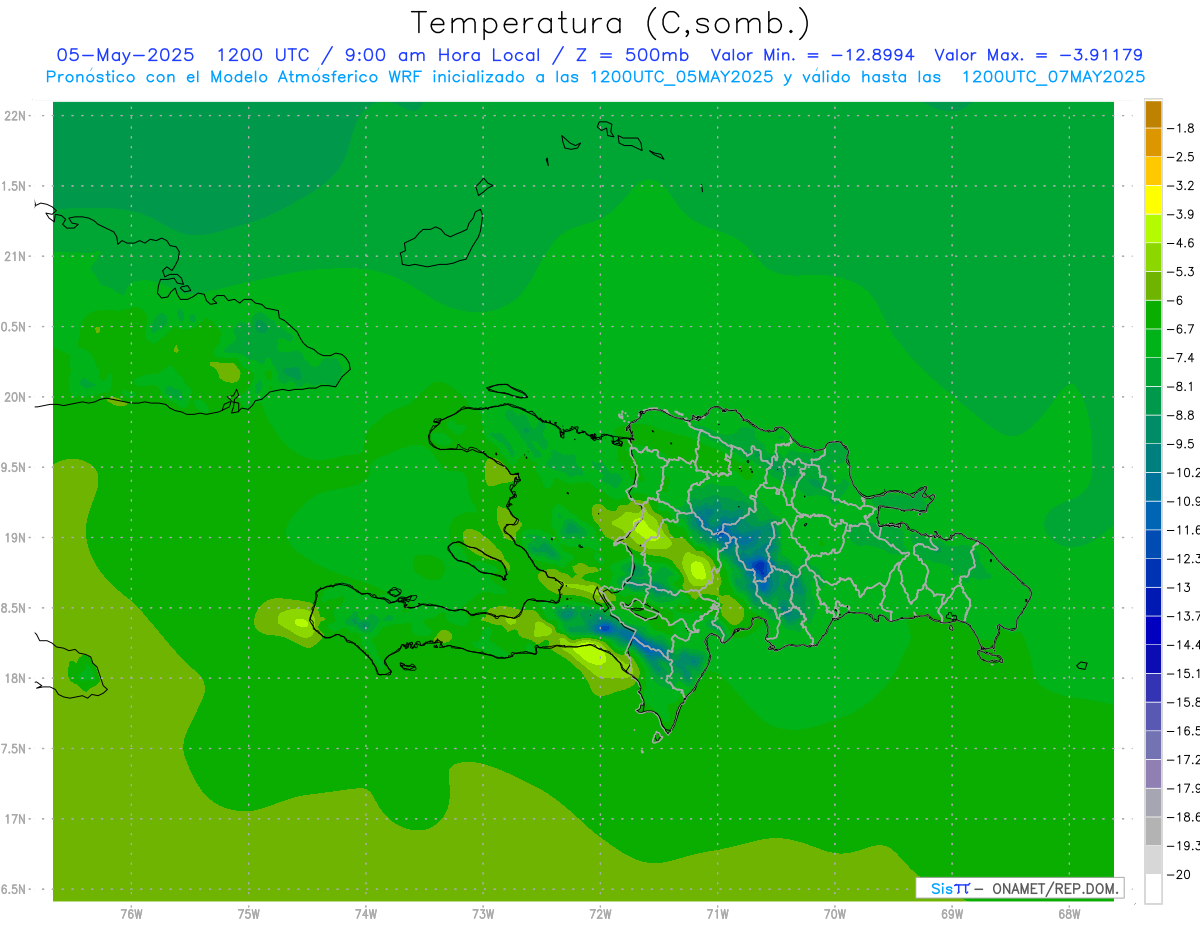
Task: Click the colorbar label "-9.5"
Action: pyautogui.click(x=1183, y=443)
